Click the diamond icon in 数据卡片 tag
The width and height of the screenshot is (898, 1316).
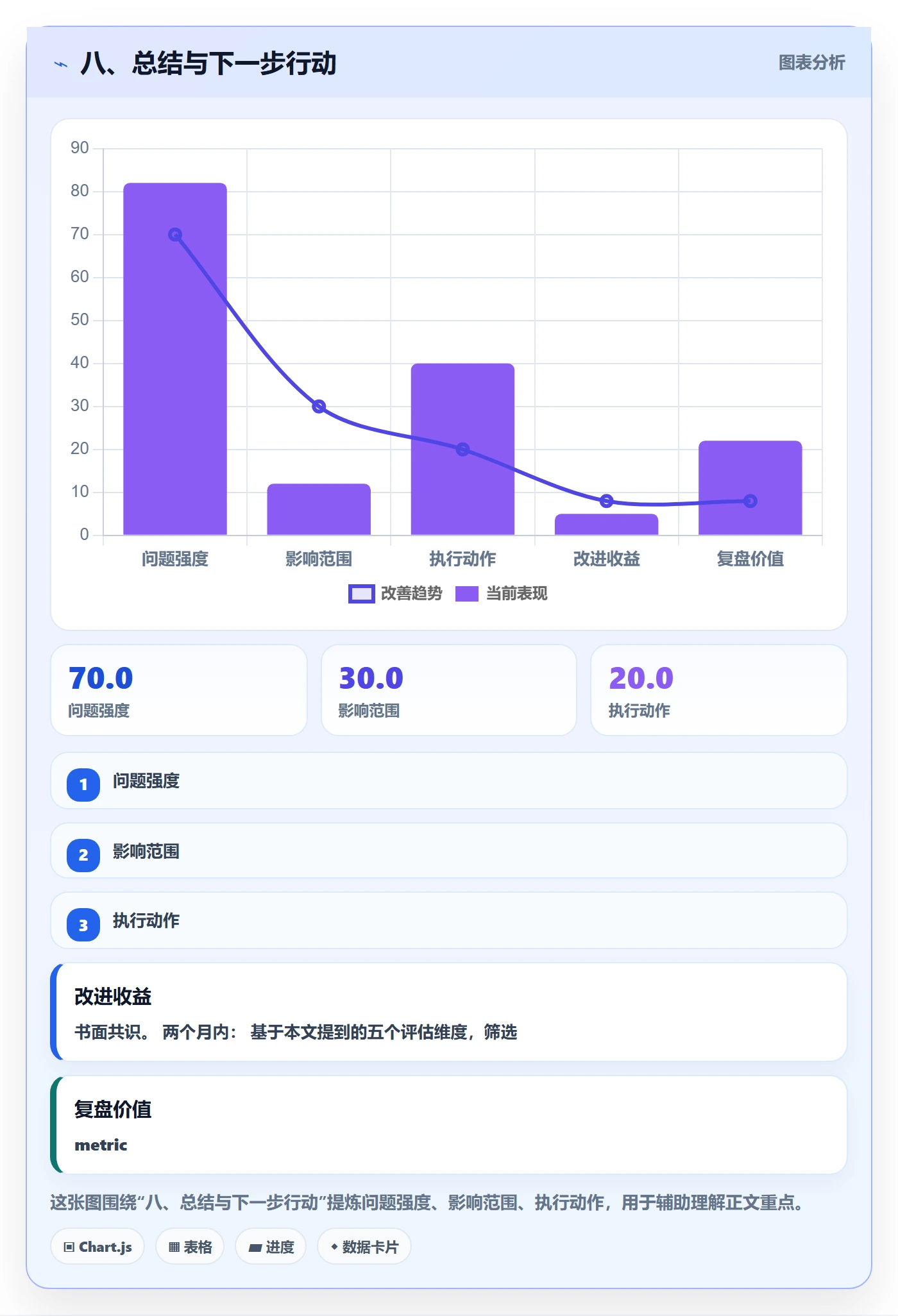(x=334, y=1247)
